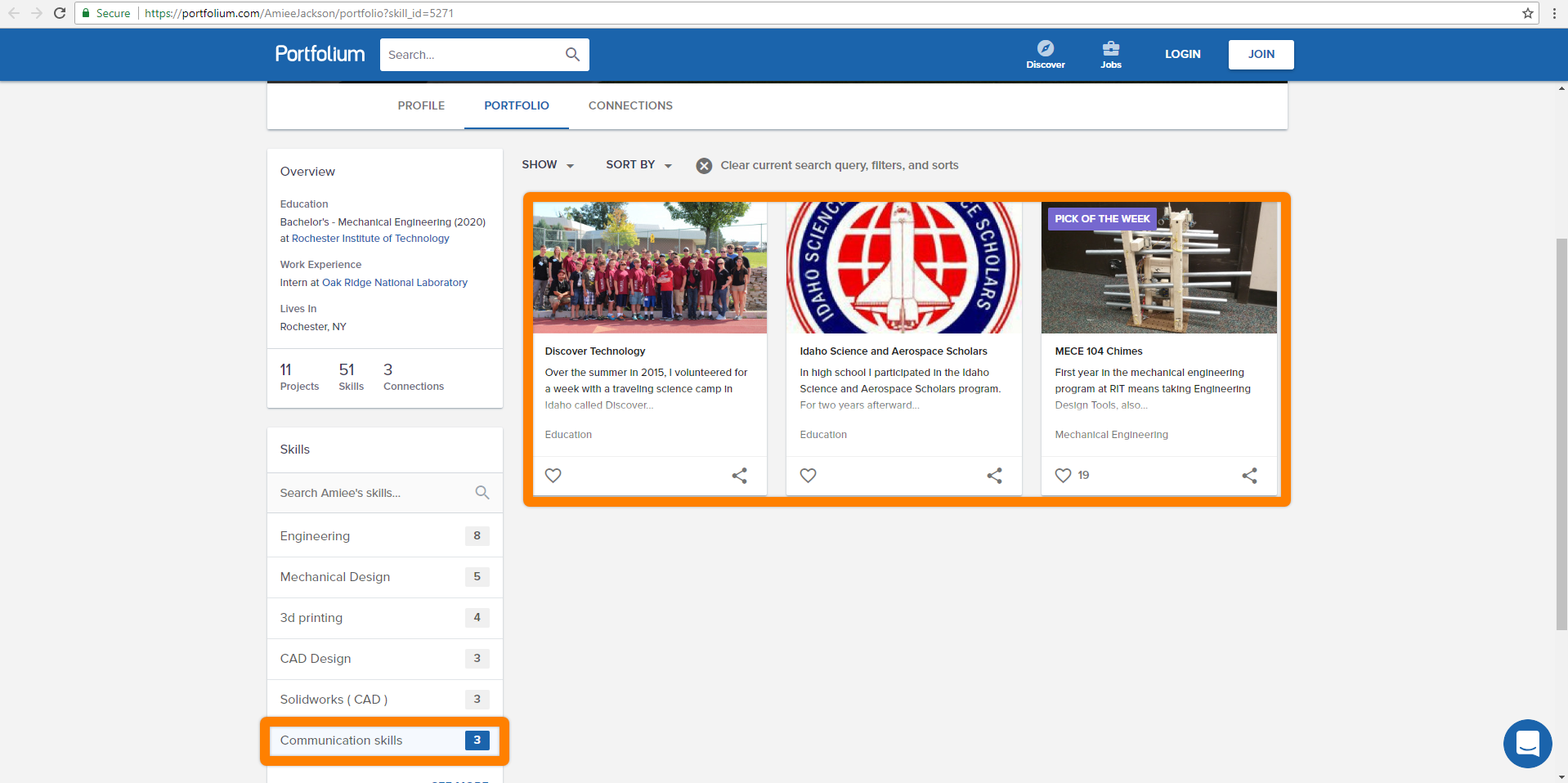
Task: Expand the SHOW filter dropdown
Action: [548, 165]
